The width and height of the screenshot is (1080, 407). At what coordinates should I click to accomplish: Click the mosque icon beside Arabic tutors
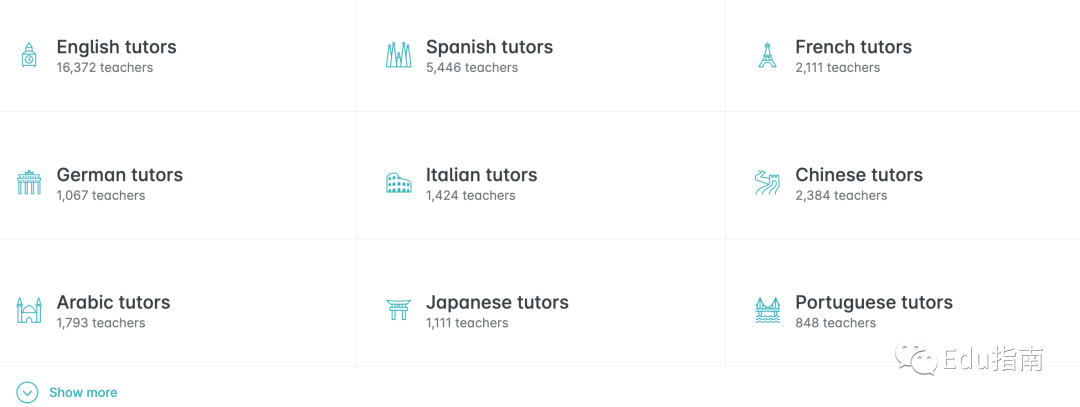point(29,310)
